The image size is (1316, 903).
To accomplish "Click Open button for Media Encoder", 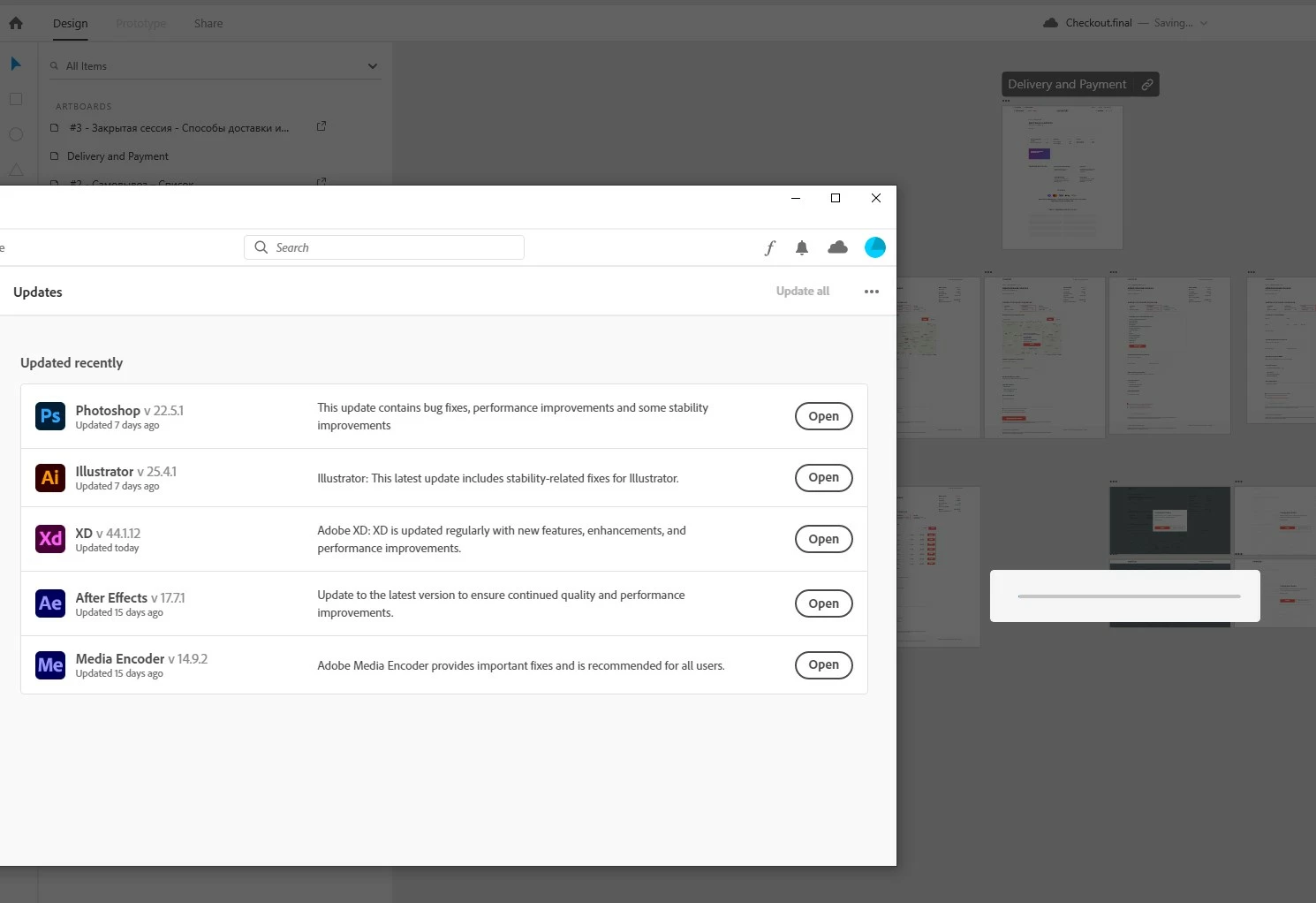I will pos(824,664).
